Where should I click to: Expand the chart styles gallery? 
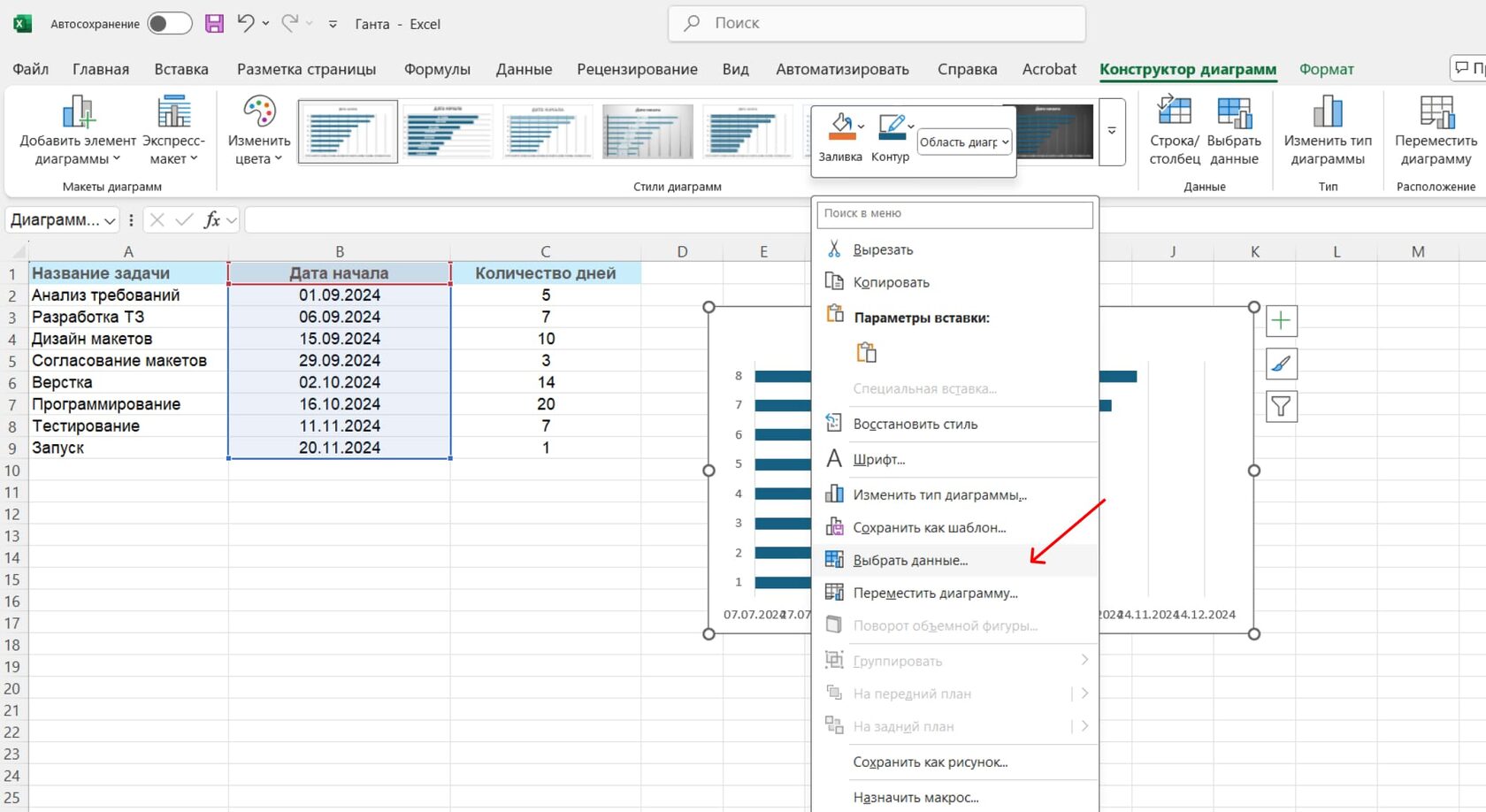1112,131
